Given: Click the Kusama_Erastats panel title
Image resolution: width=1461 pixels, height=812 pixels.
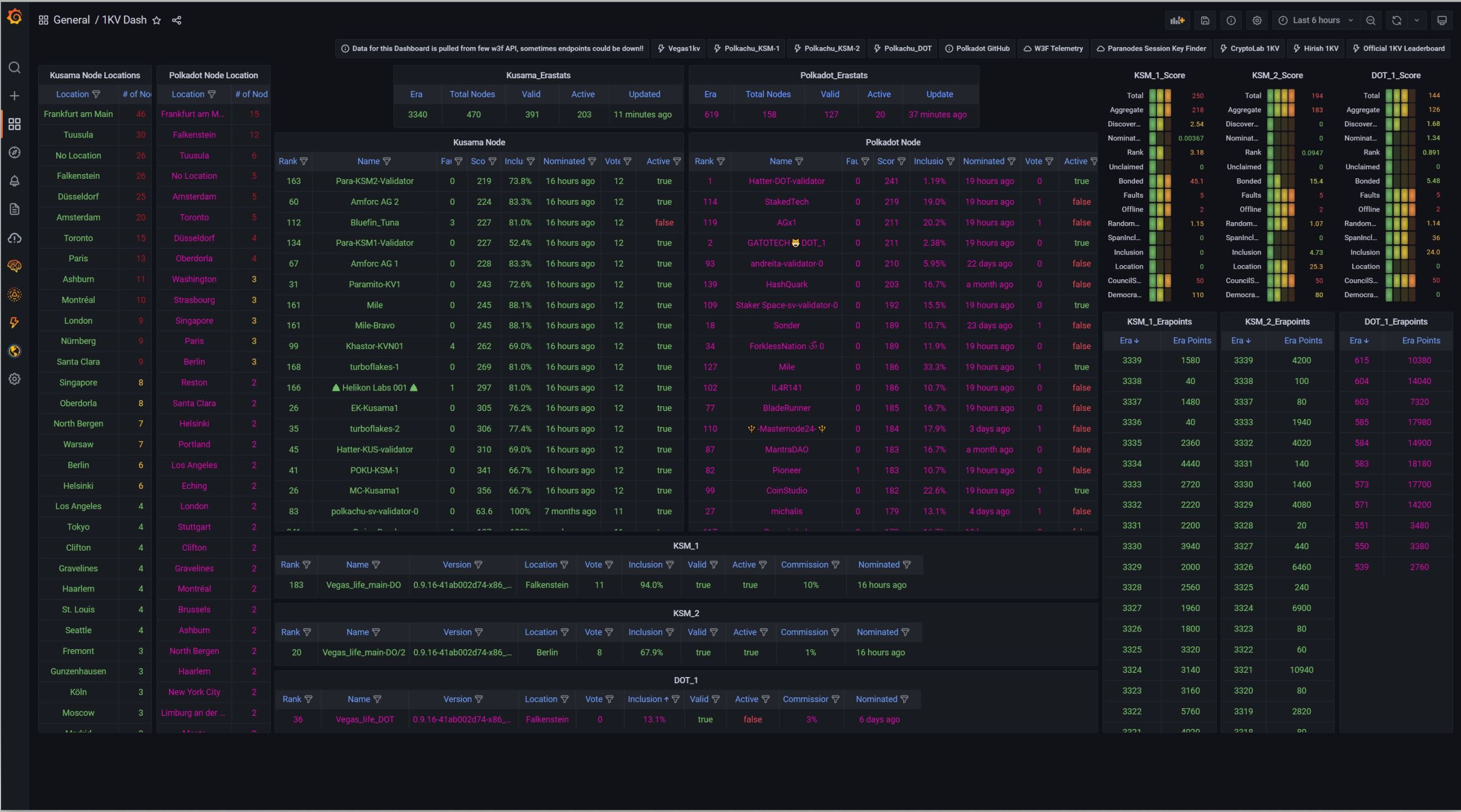Looking at the screenshot, I should tap(537, 76).
